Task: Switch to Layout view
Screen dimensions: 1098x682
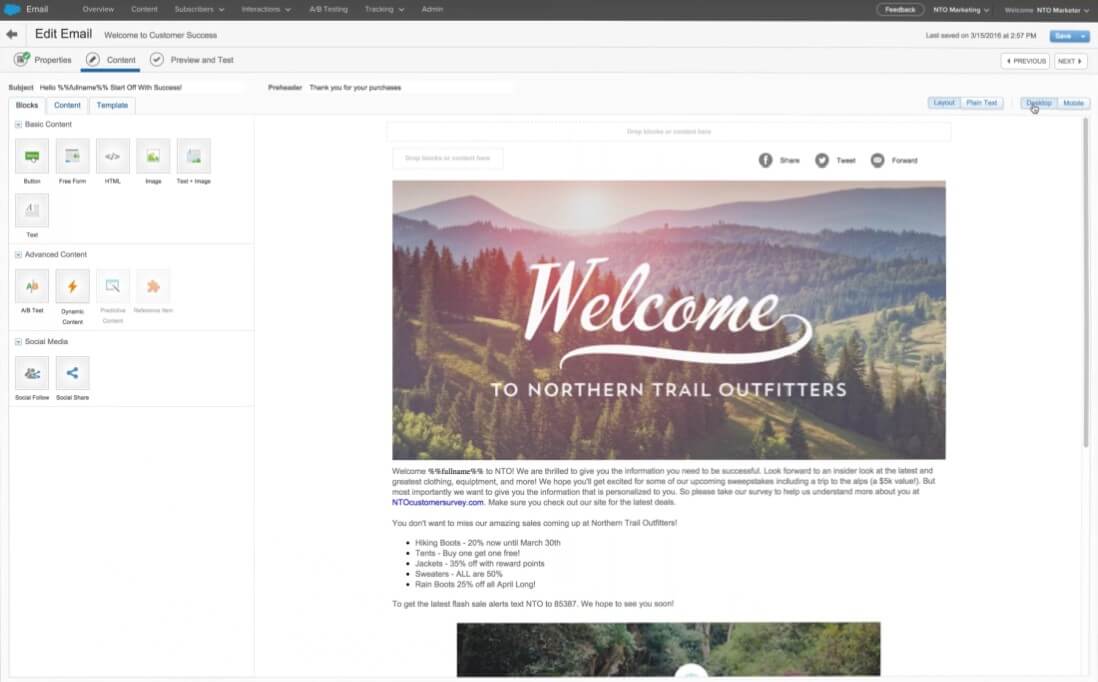Action: pos(944,103)
